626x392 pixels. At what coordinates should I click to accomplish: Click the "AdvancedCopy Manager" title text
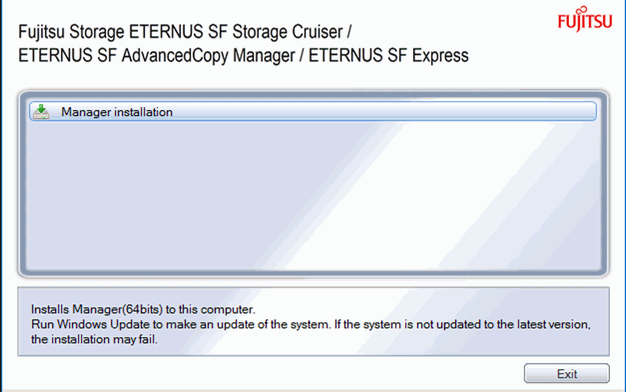click(208, 55)
